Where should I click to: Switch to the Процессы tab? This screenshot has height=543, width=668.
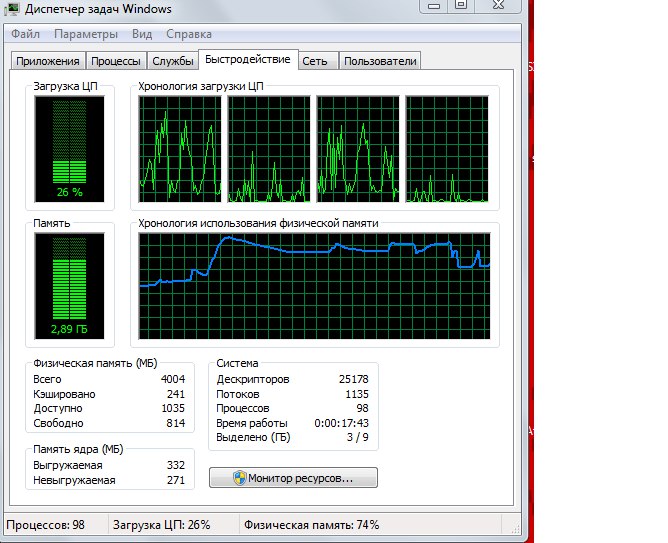pyautogui.click(x=116, y=61)
